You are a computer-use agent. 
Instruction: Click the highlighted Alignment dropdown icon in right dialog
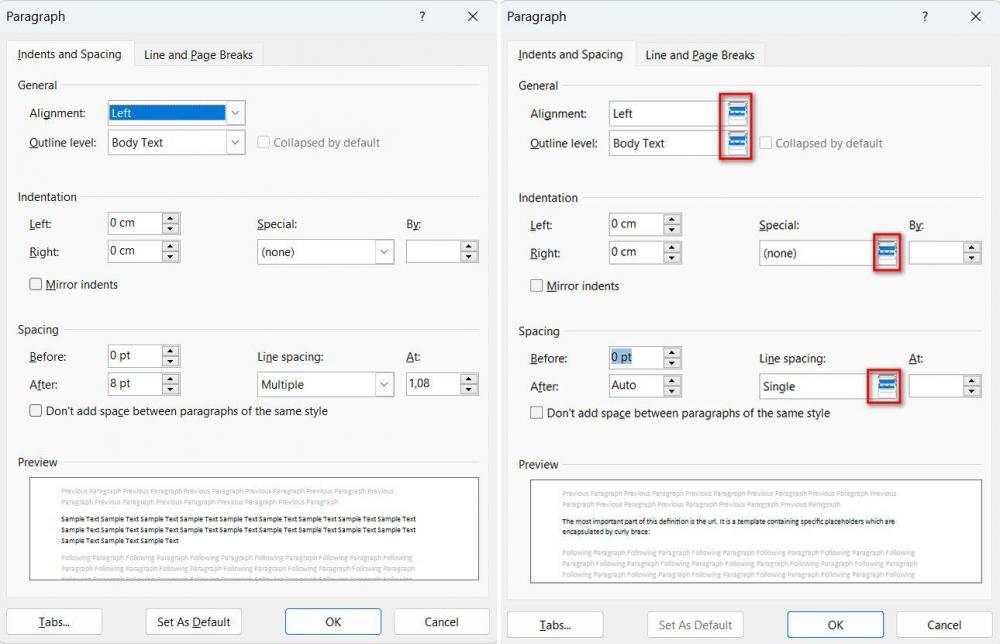point(736,113)
